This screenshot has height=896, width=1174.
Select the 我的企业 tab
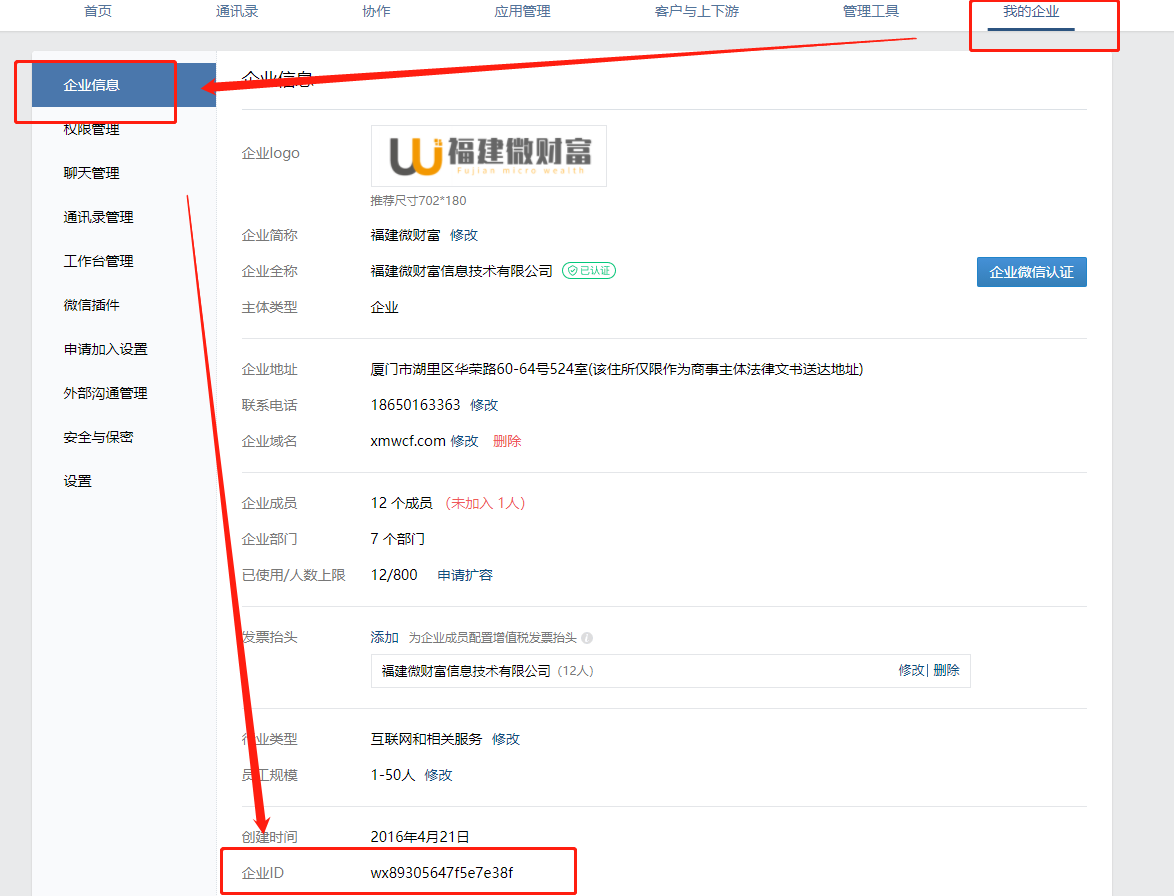coord(1031,11)
